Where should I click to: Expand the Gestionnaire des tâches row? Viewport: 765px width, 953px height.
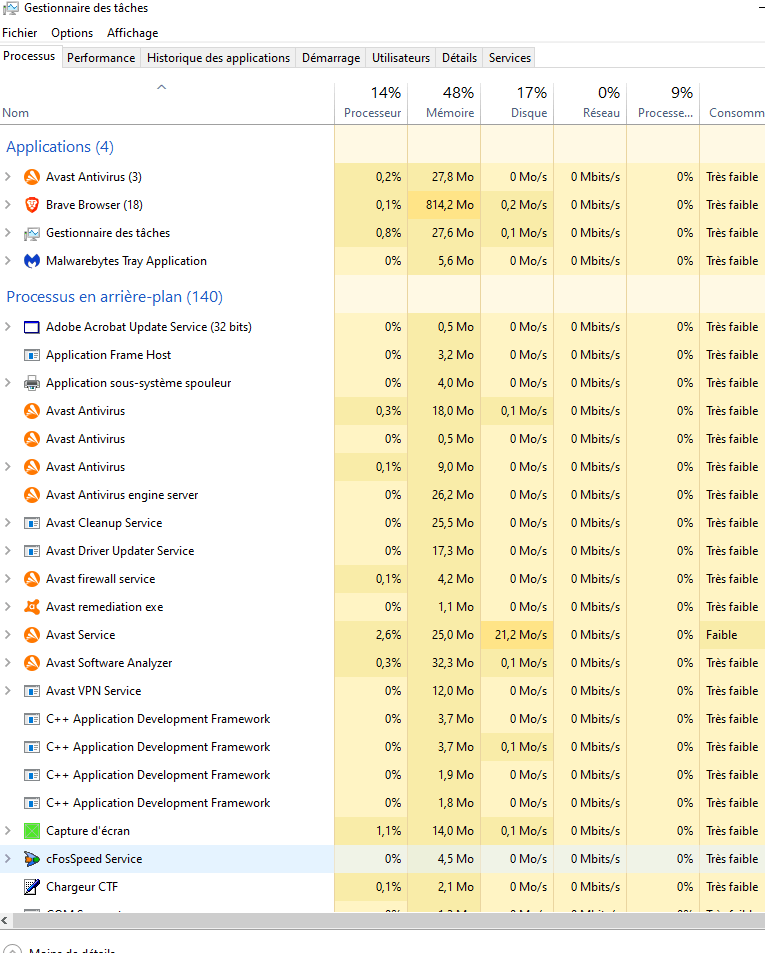point(7,233)
